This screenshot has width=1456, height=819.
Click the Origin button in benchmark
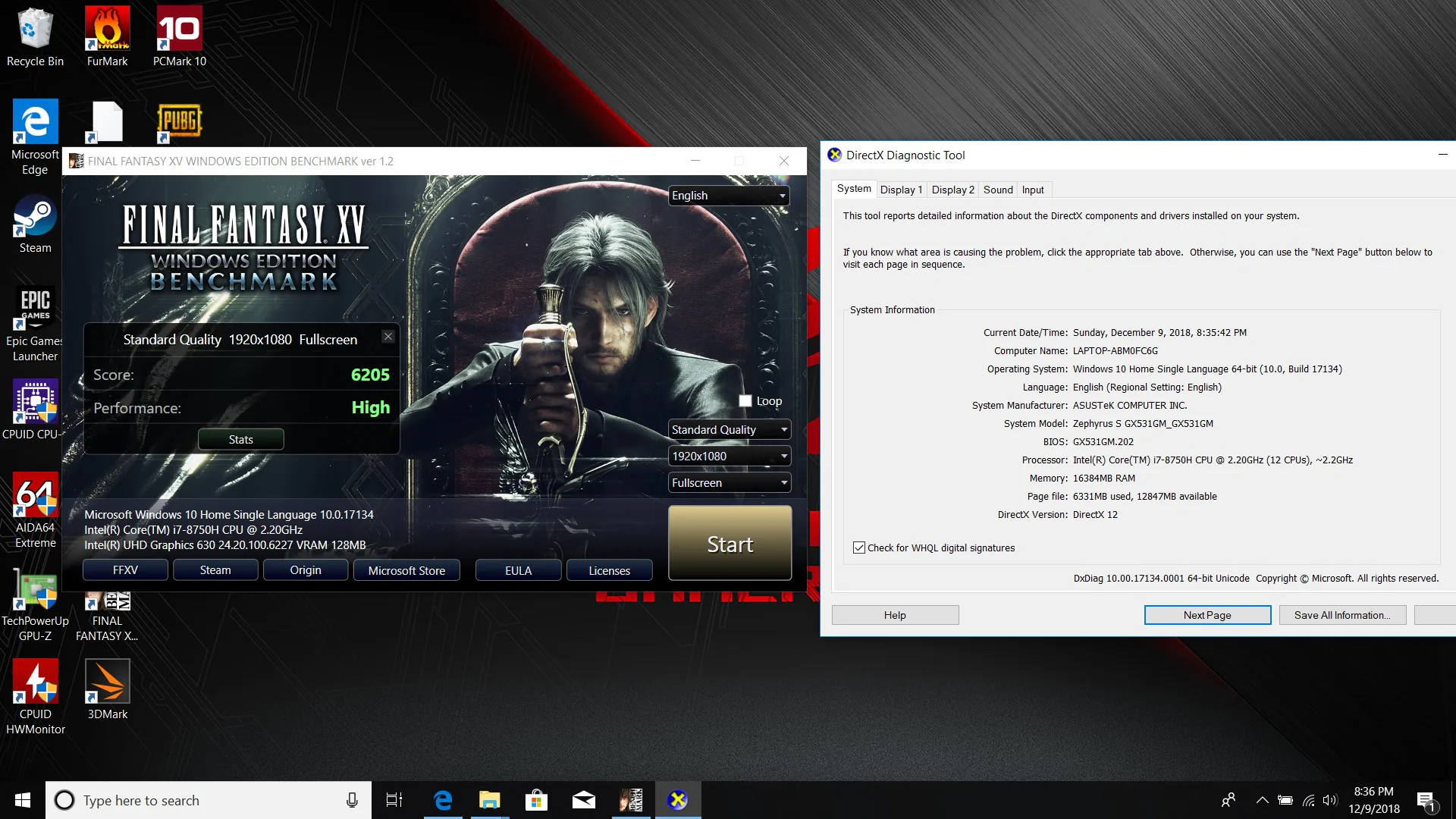coord(306,570)
